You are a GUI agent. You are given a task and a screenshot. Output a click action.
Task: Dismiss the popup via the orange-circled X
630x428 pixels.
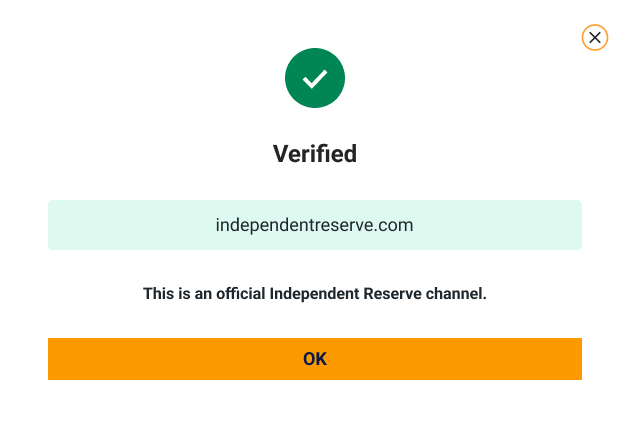(595, 38)
